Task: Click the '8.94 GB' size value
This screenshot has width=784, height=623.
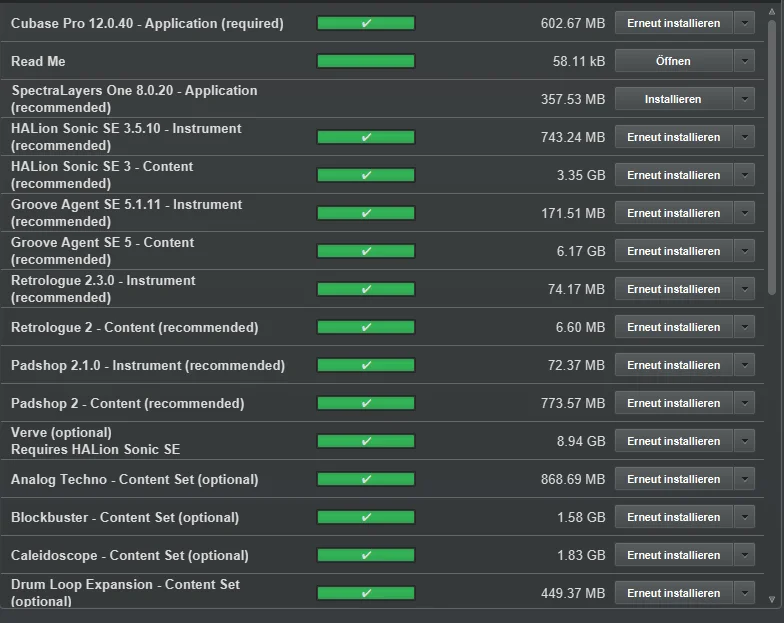Action: (x=581, y=442)
